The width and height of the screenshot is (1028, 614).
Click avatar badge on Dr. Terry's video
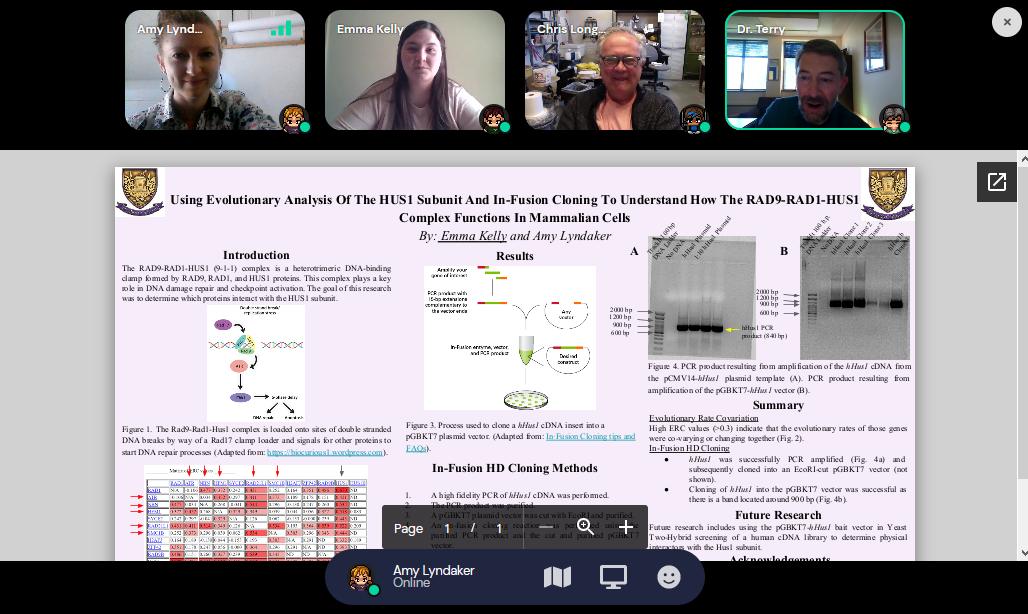coord(893,119)
